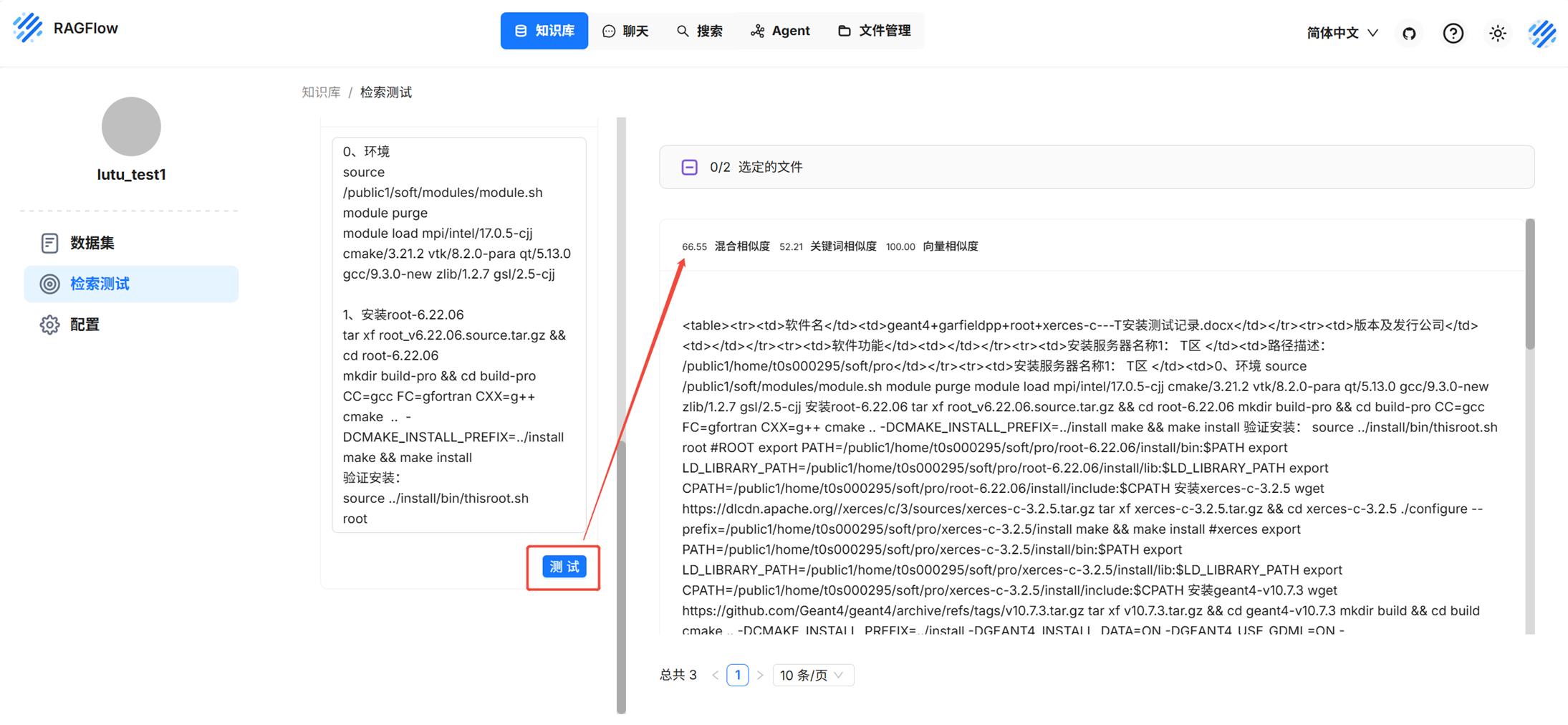Toggle the 选定的文件 select-all checkbox

[689, 168]
